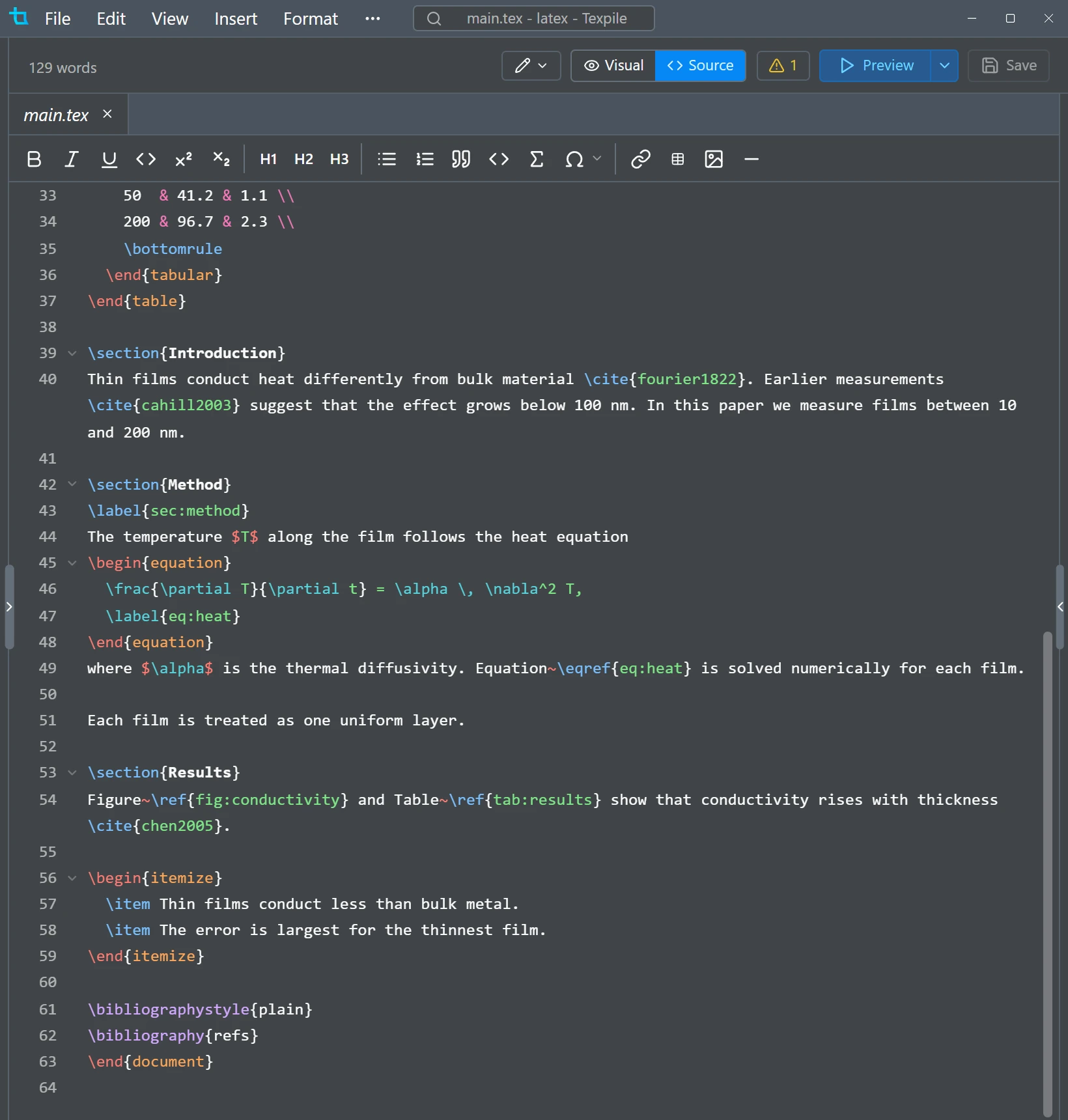Open the Format menu
Image resolution: width=1068 pixels, height=1120 pixels.
coord(311,18)
